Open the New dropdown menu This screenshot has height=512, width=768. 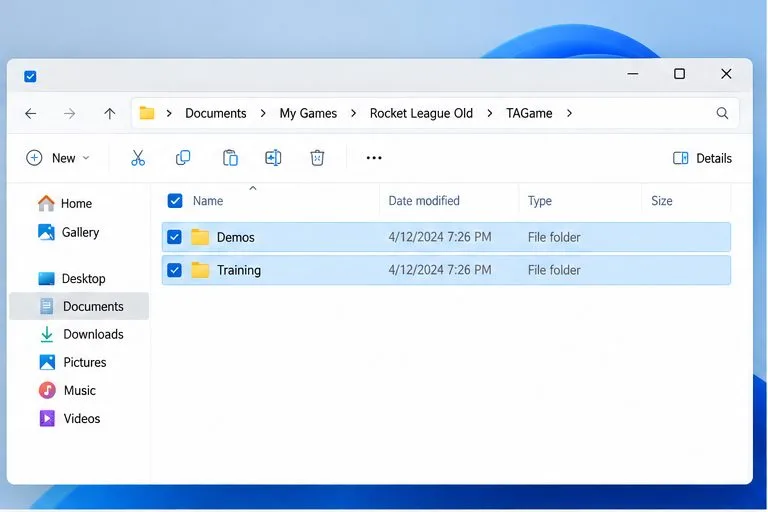coord(58,158)
